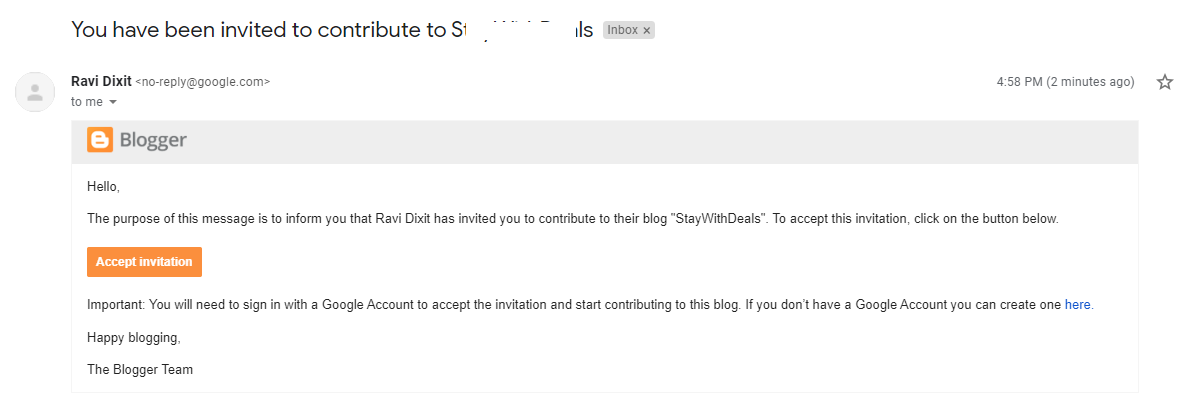Click "The Blogger Team" signature
Image resolution: width=1195 pixels, height=407 pixels.
point(140,369)
